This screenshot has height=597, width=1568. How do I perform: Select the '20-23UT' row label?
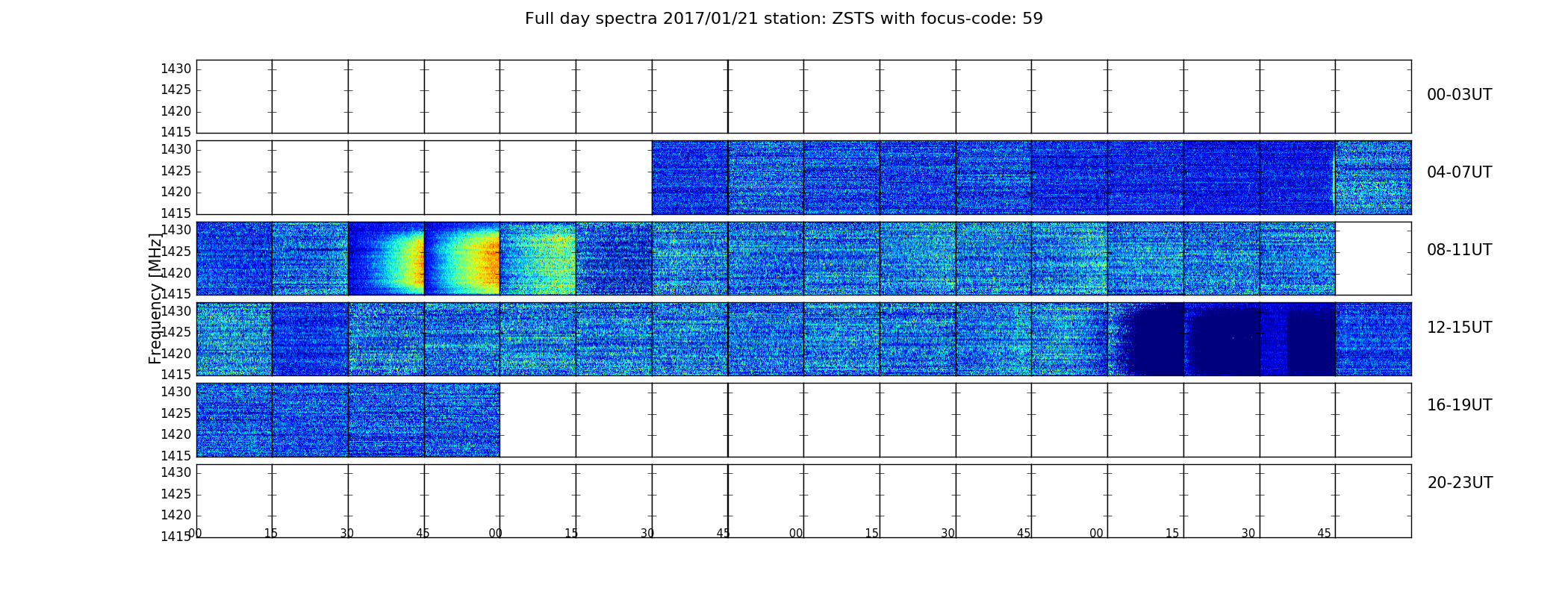pos(1460,483)
